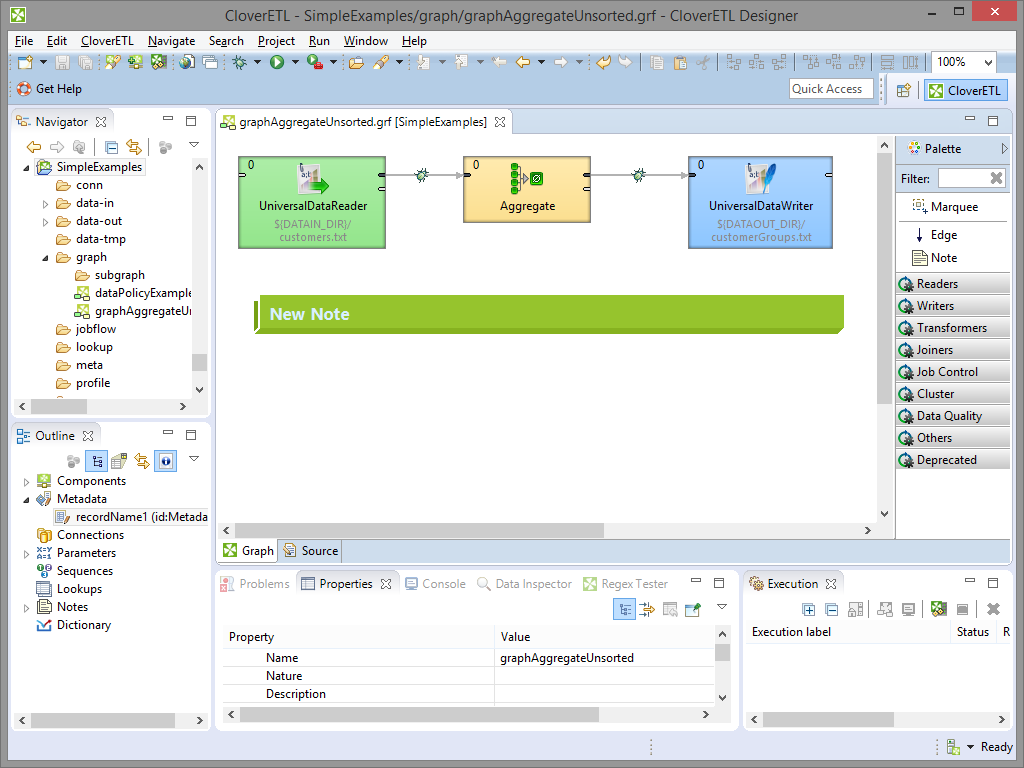Image resolution: width=1024 pixels, height=768 pixels.
Task: Toggle the info icon button in Outline toolbar
Action: (x=165, y=461)
